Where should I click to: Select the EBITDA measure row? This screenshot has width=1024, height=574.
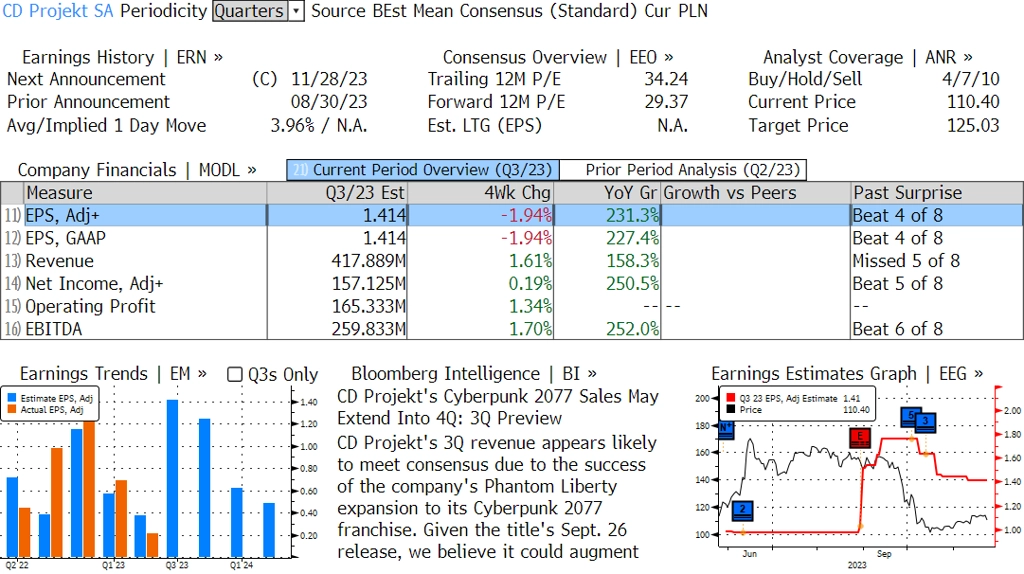(x=511, y=328)
